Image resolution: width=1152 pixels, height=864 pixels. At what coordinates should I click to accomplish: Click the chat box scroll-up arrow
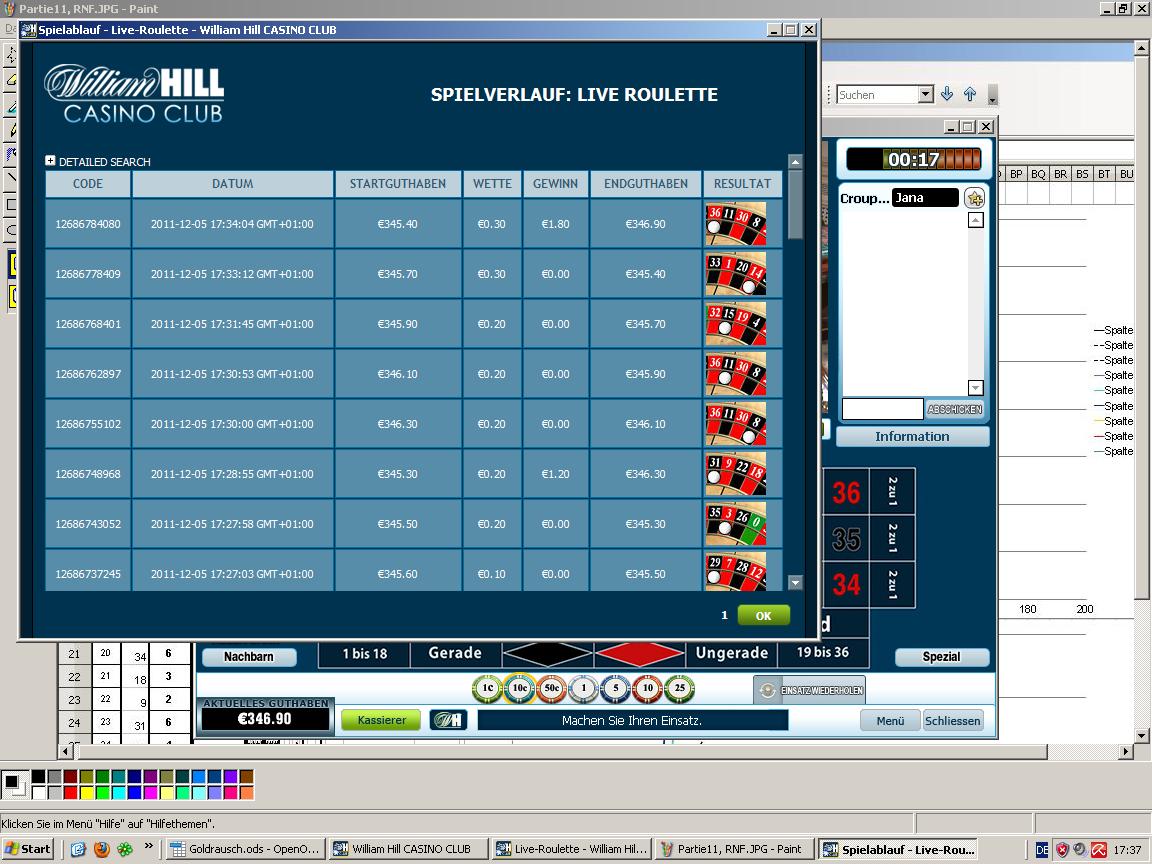976,220
